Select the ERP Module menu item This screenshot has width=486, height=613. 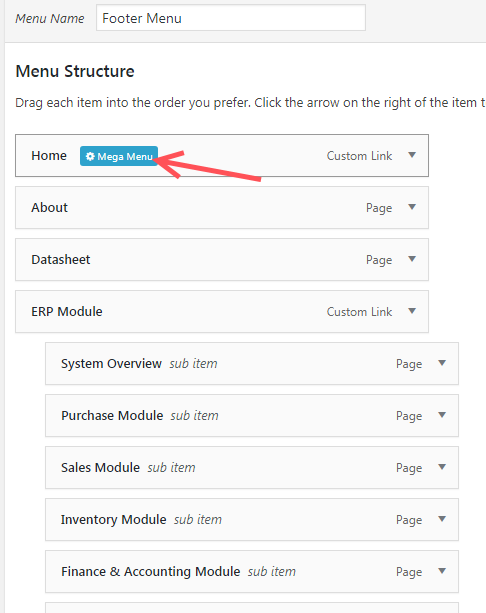pyautogui.click(x=222, y=312)
